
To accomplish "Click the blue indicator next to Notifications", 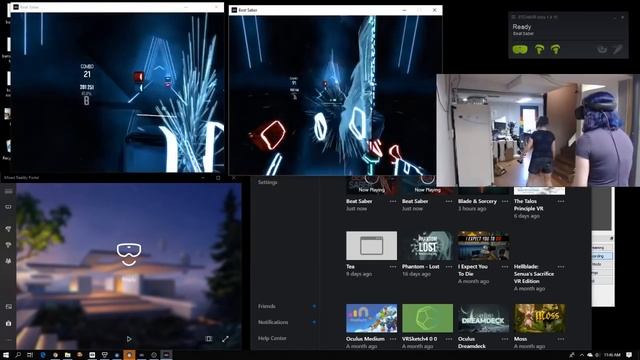I will point(314,322).
